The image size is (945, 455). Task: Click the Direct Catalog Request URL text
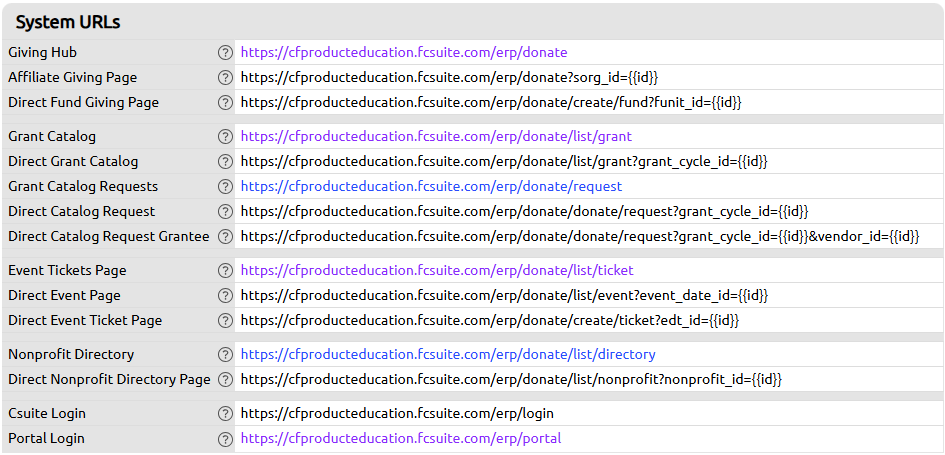[x=524, y=212]
